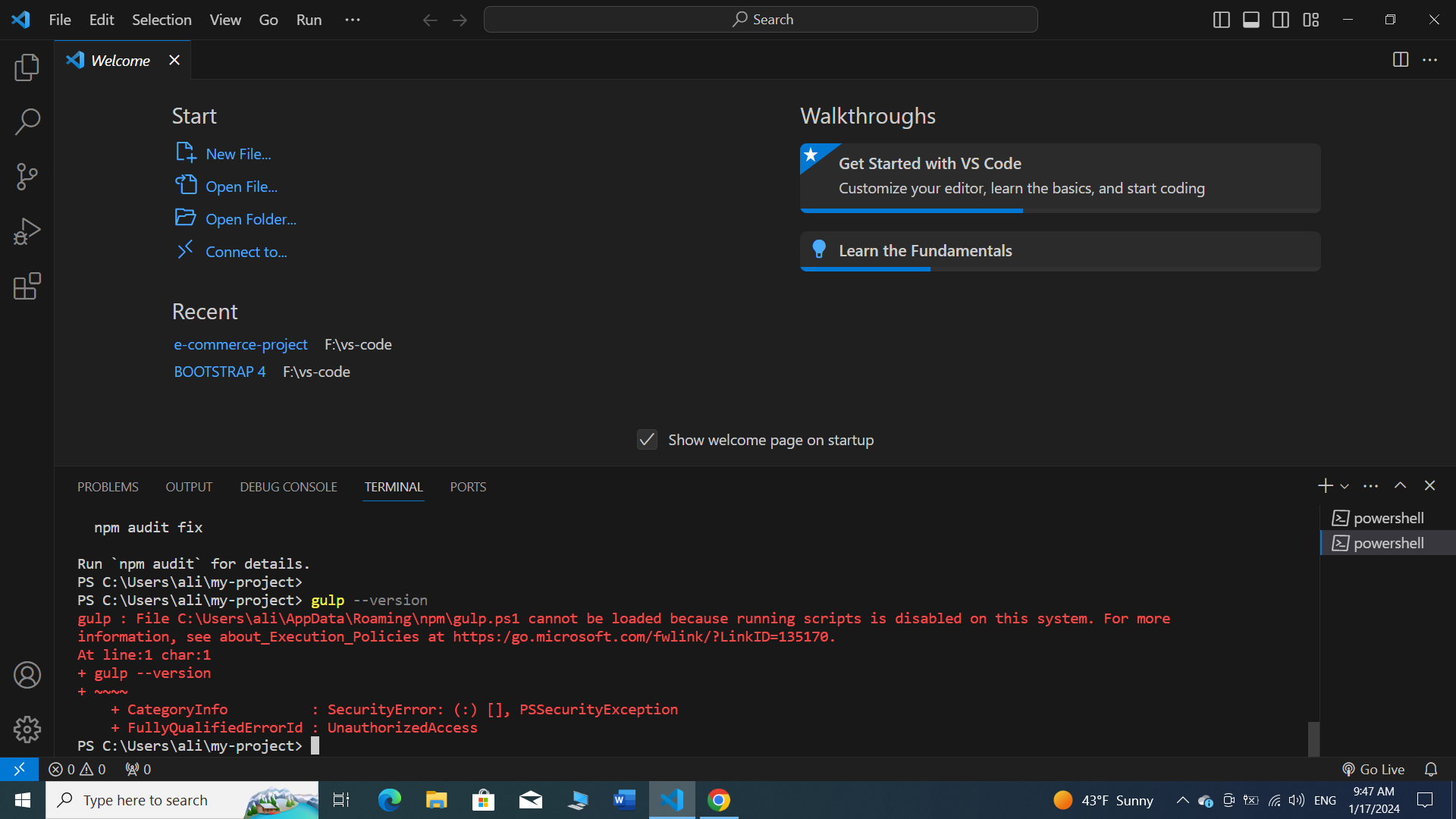Screen dimensions: 1456x819
Task: Click the forwarded ports status indicator
Action: [138, 769]
